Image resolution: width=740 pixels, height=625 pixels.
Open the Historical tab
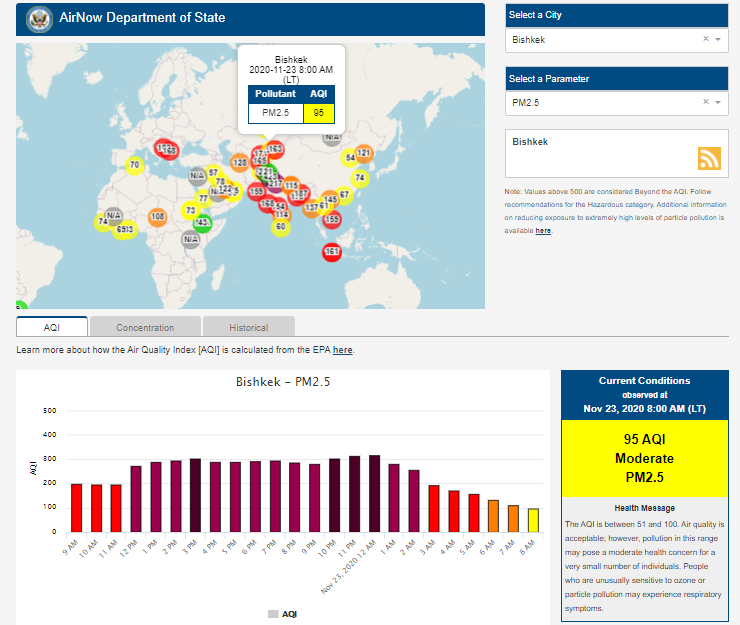point(248,327)
